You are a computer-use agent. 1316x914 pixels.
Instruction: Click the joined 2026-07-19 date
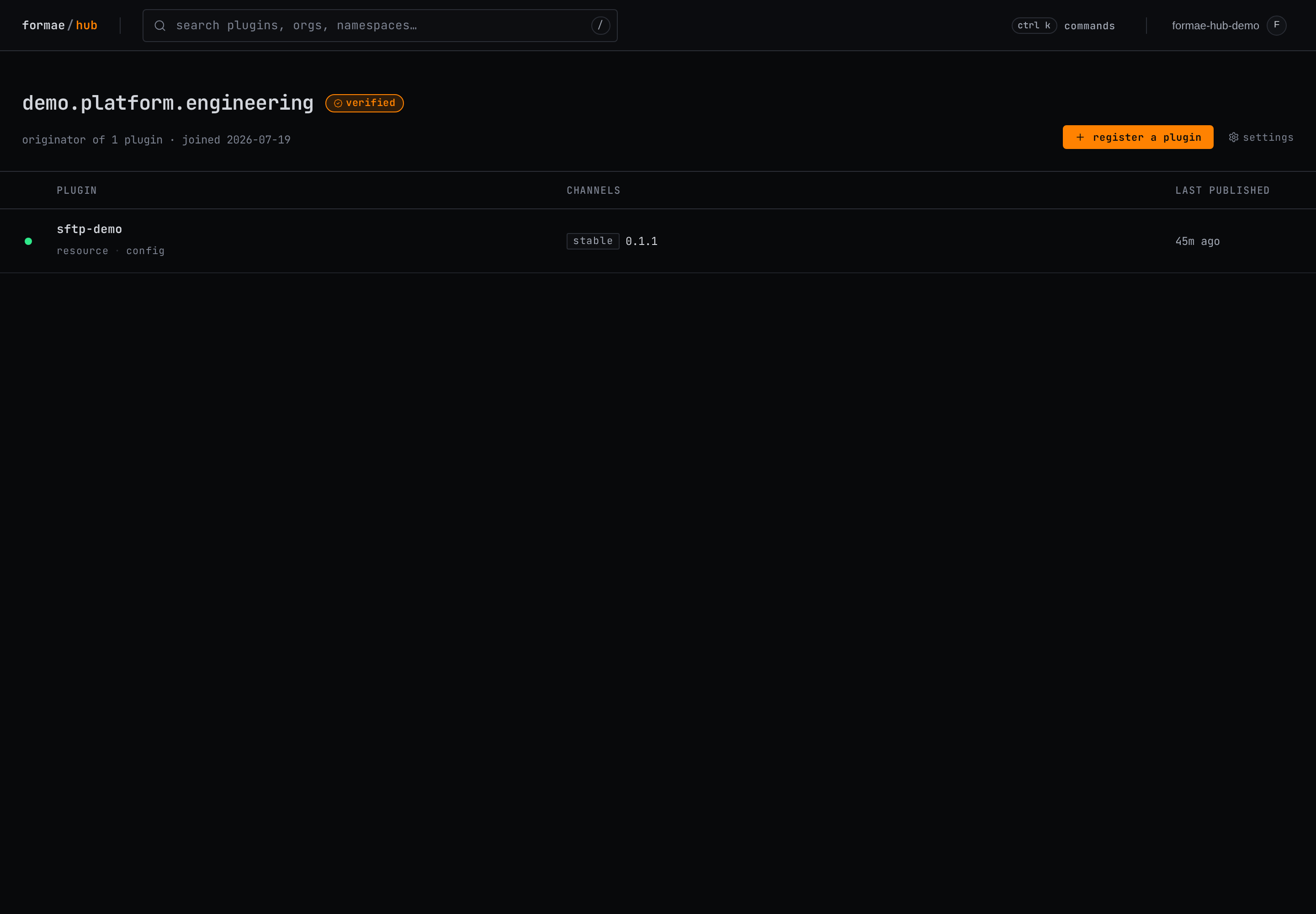(x=236, y=140)
